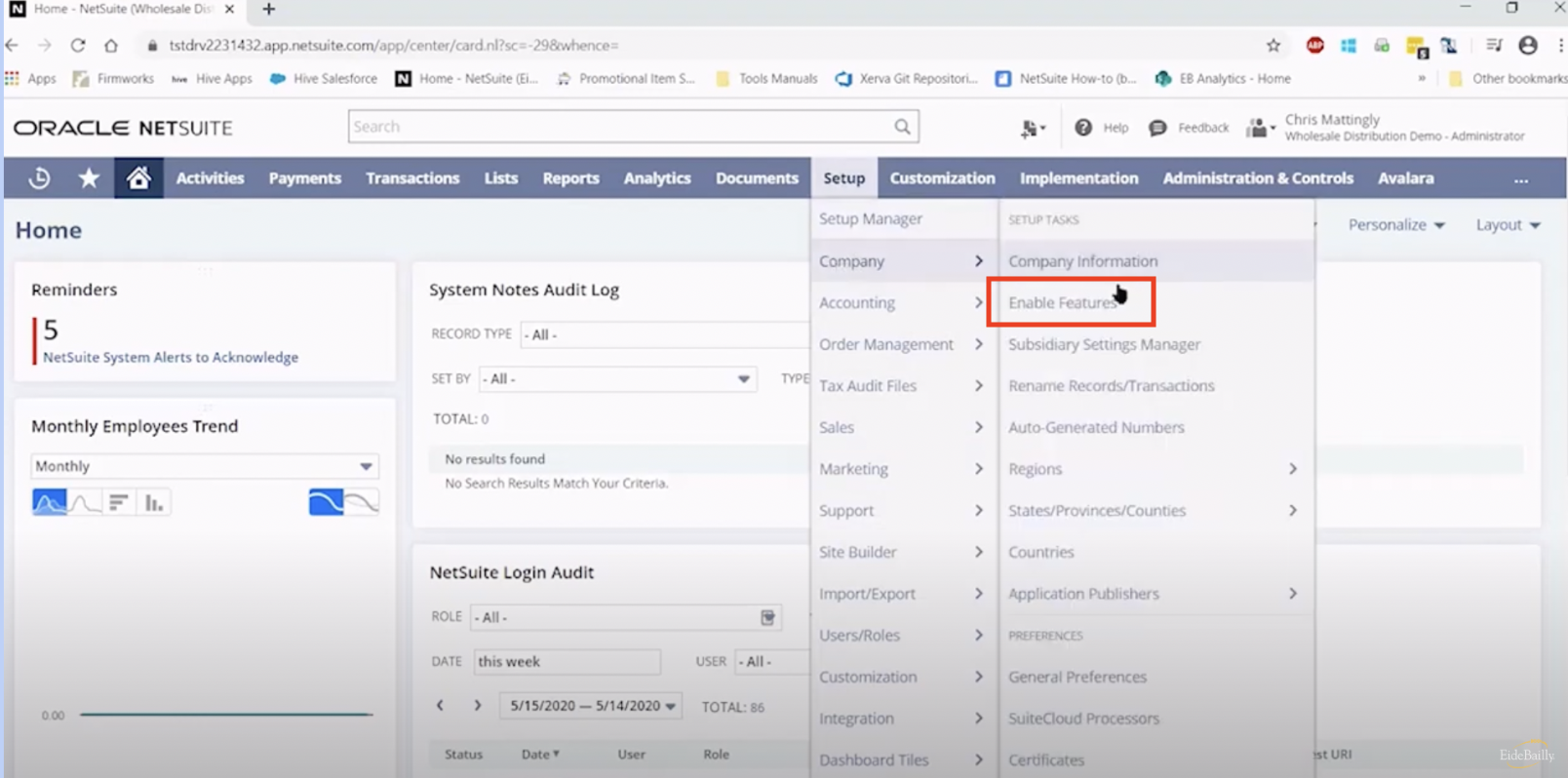Open the Reports menu
The image size is (1568, 778).
[570, 178]
